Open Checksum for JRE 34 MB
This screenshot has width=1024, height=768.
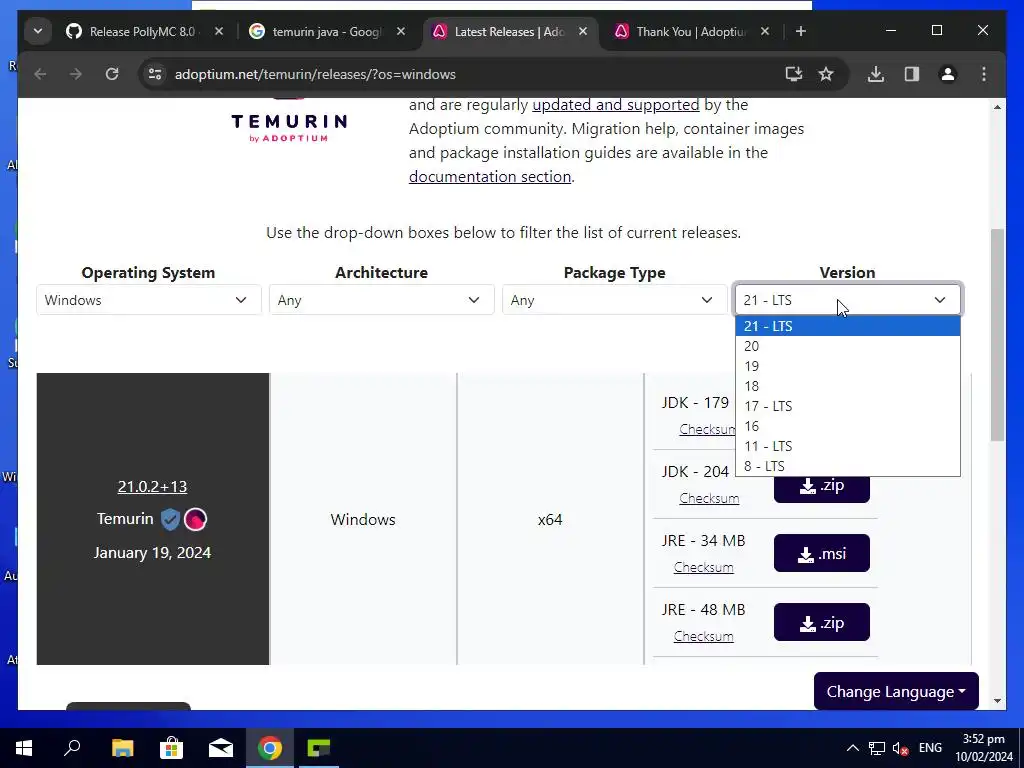point(703,567)
